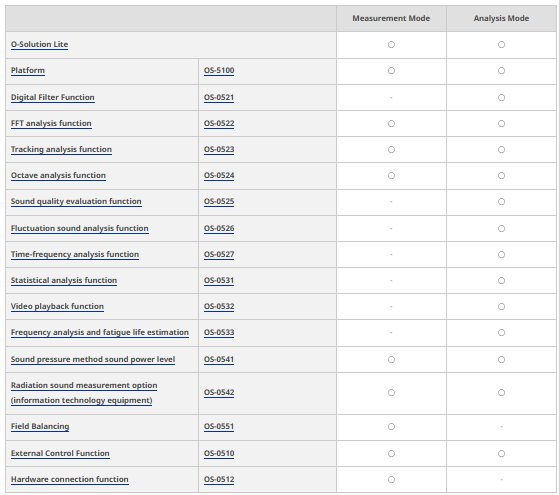Click Analysis Mode circle for Statistical analysis function

502,281
